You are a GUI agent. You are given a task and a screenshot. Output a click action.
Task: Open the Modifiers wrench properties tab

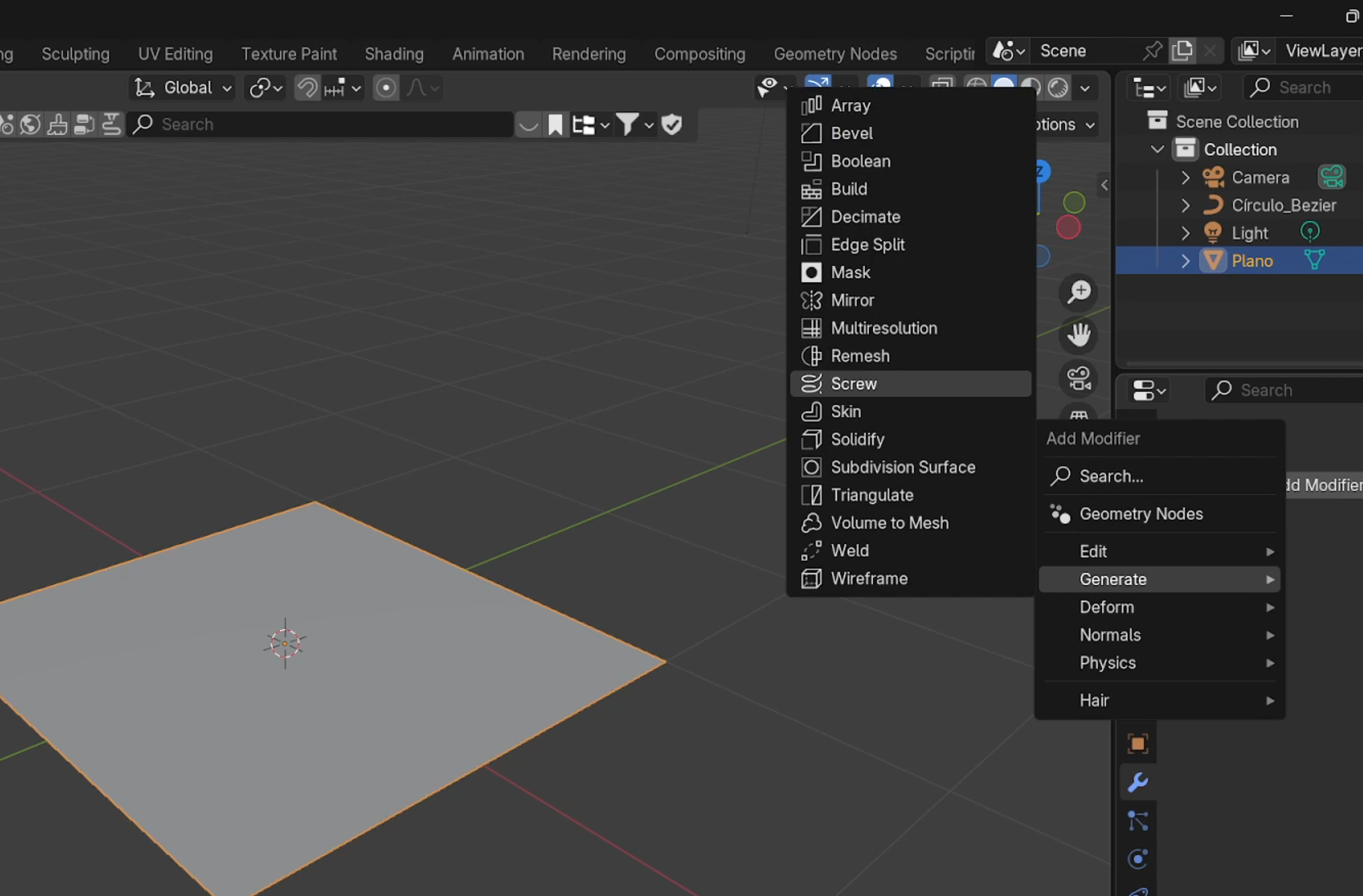pos(1138,782)
